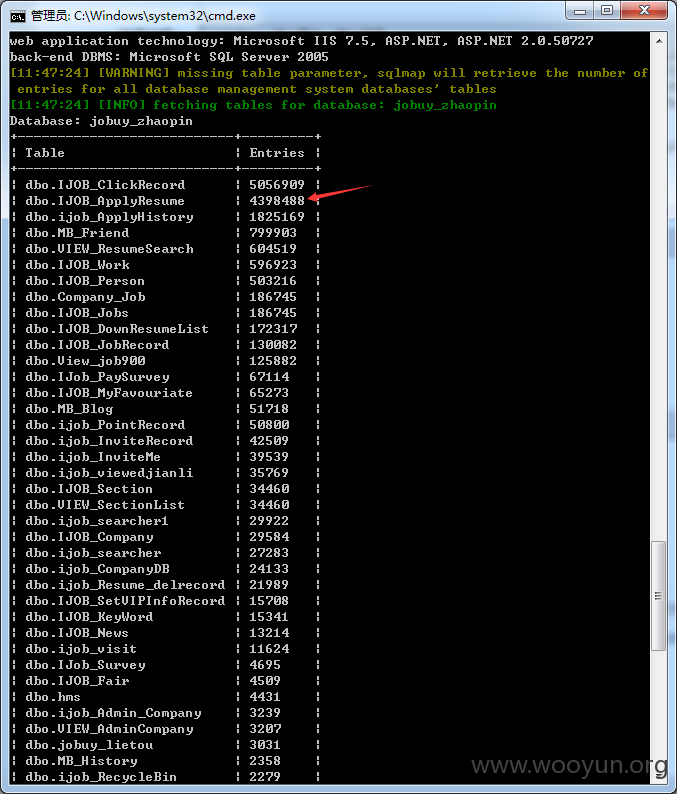This screenshot has width=677, height=794.
Task: Click the text 'dbo.Company_Job'
Action: point(86,297)
